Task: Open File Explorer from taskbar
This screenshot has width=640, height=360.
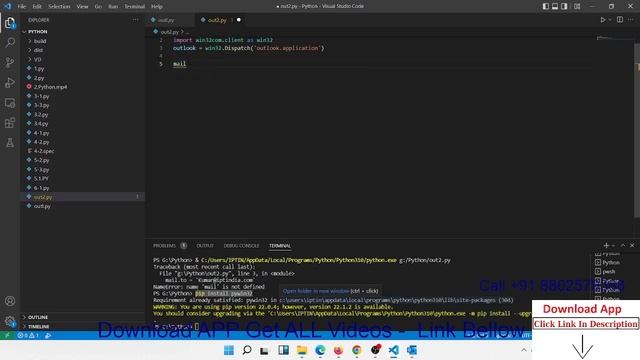Action: [302, 350]
